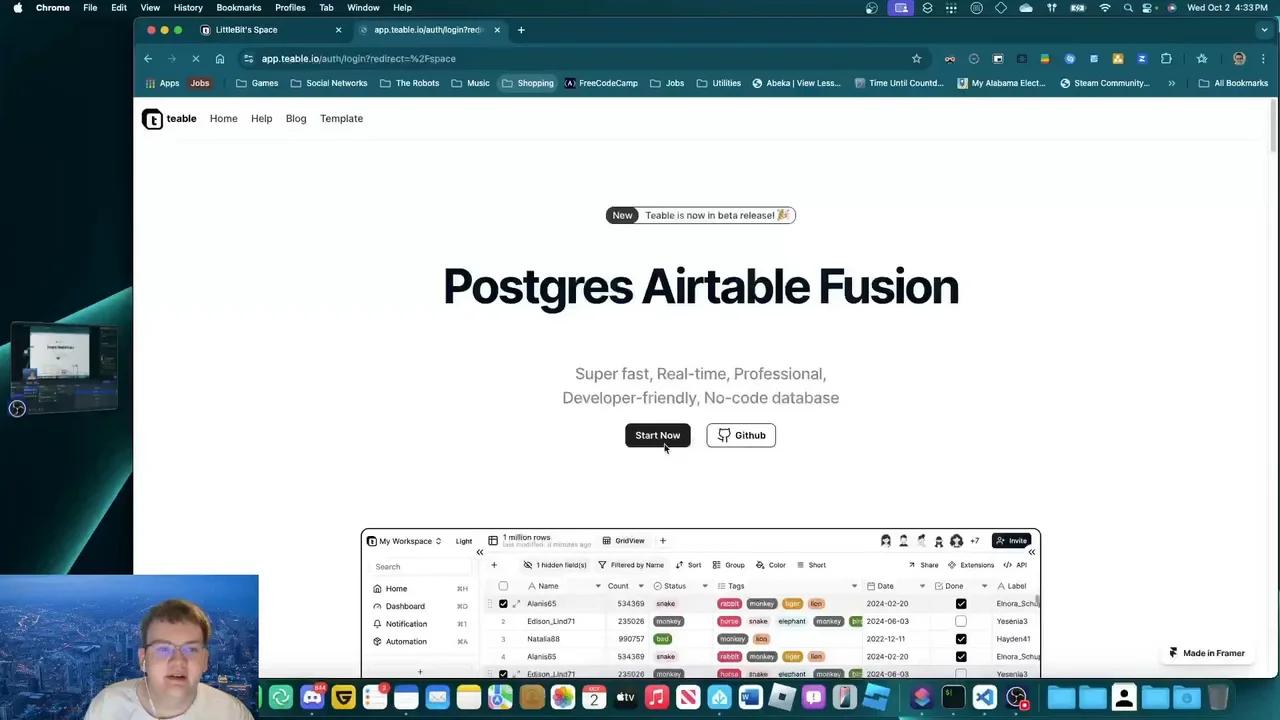Open Wi-Fi status in the menu bar
The width and height of the screenshot is (1280, 720).
(x=1104, y=8)
